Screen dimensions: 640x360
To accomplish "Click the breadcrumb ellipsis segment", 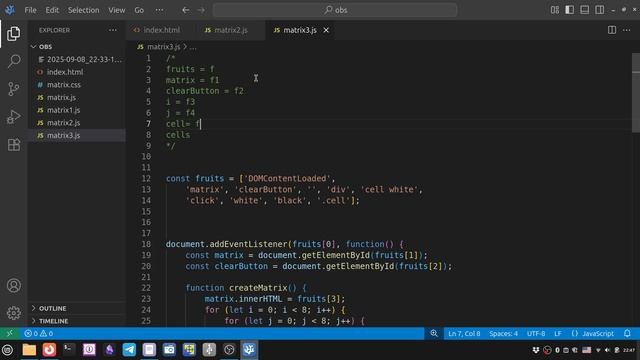I will coord(193,47).
